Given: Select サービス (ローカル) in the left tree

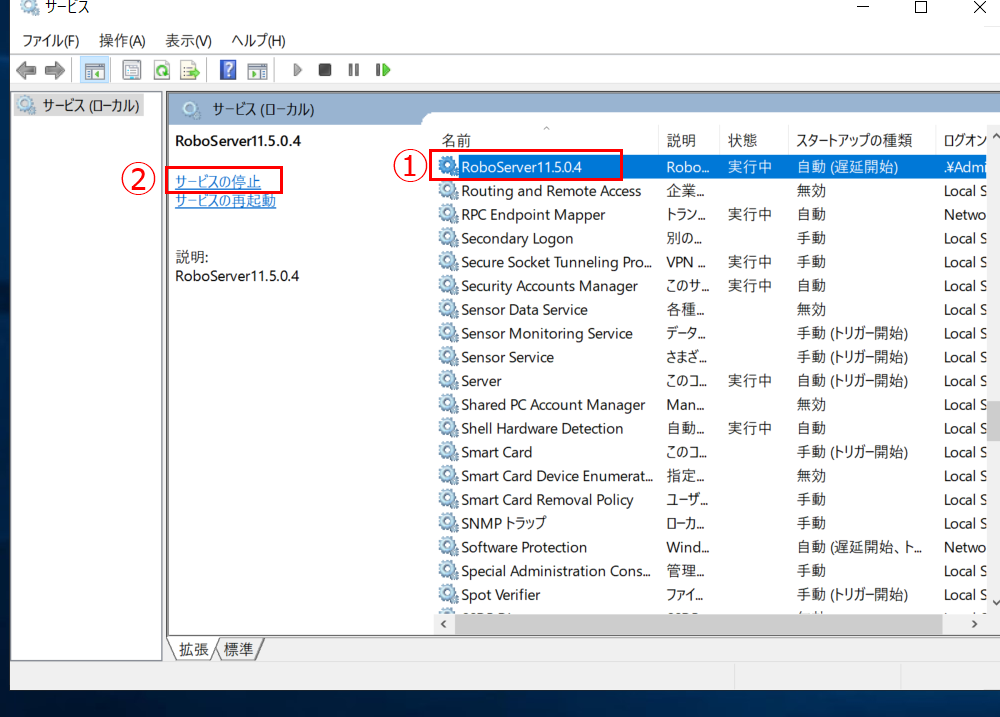Looking at the screenshot, I should pos(78,105).
